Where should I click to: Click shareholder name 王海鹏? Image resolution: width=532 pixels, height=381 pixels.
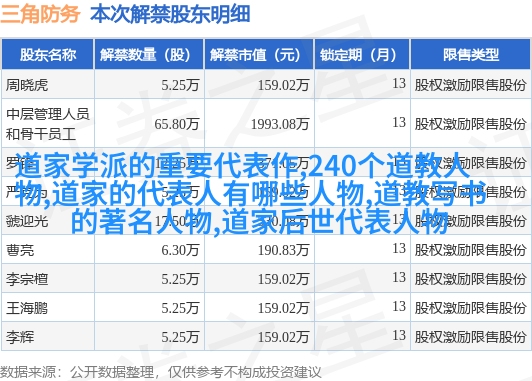[27, 308]
